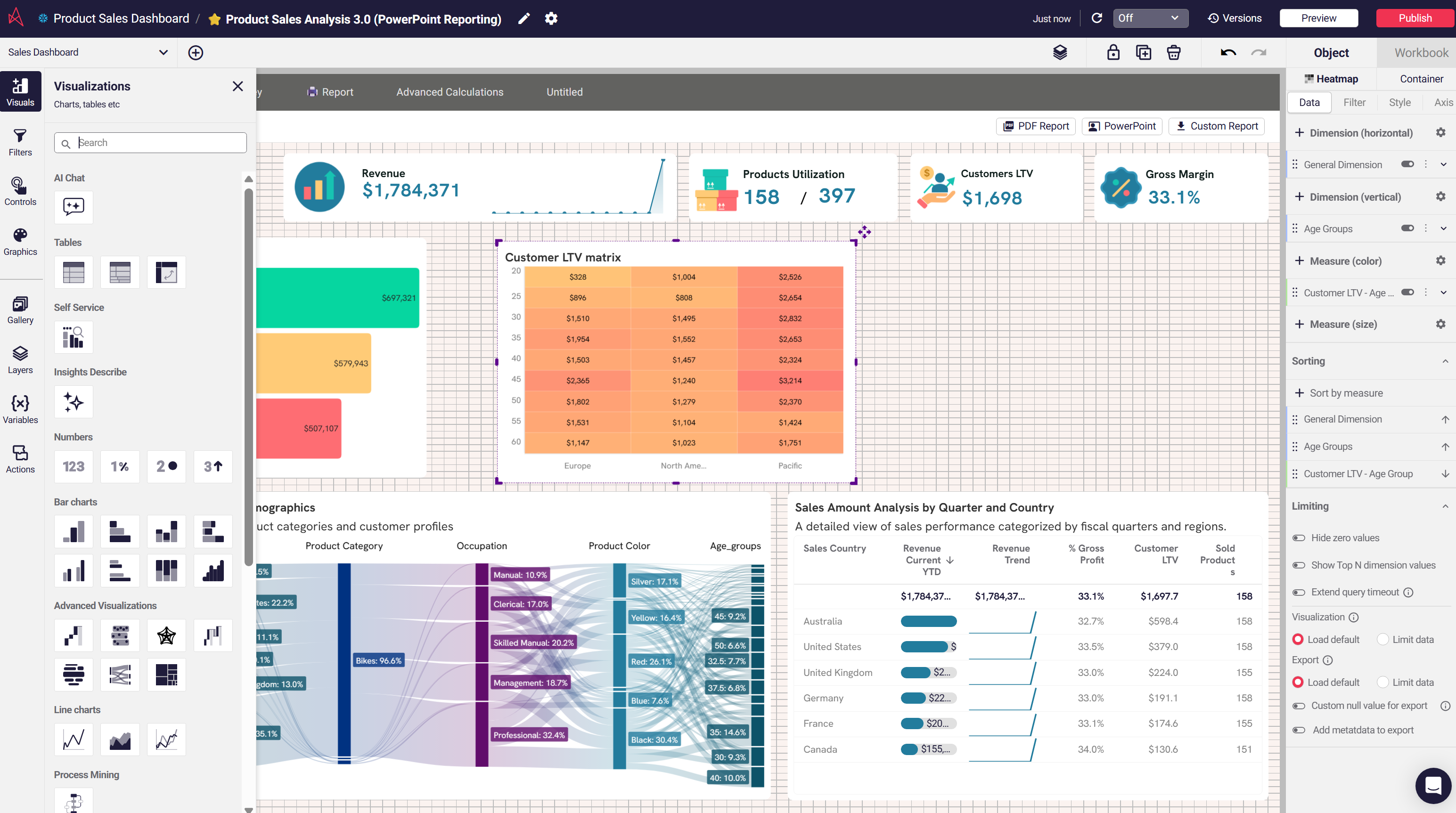Open the Variables sidebar panel
The image size is (1456, 813).
coord(20,409)
